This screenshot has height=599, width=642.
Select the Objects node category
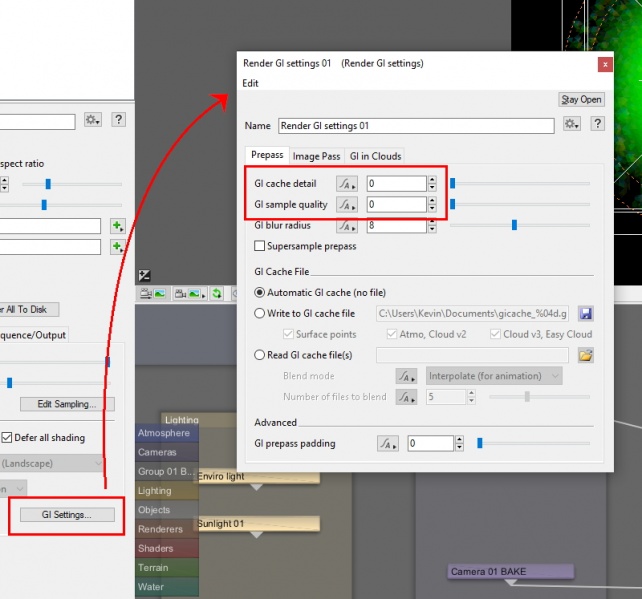167,510
